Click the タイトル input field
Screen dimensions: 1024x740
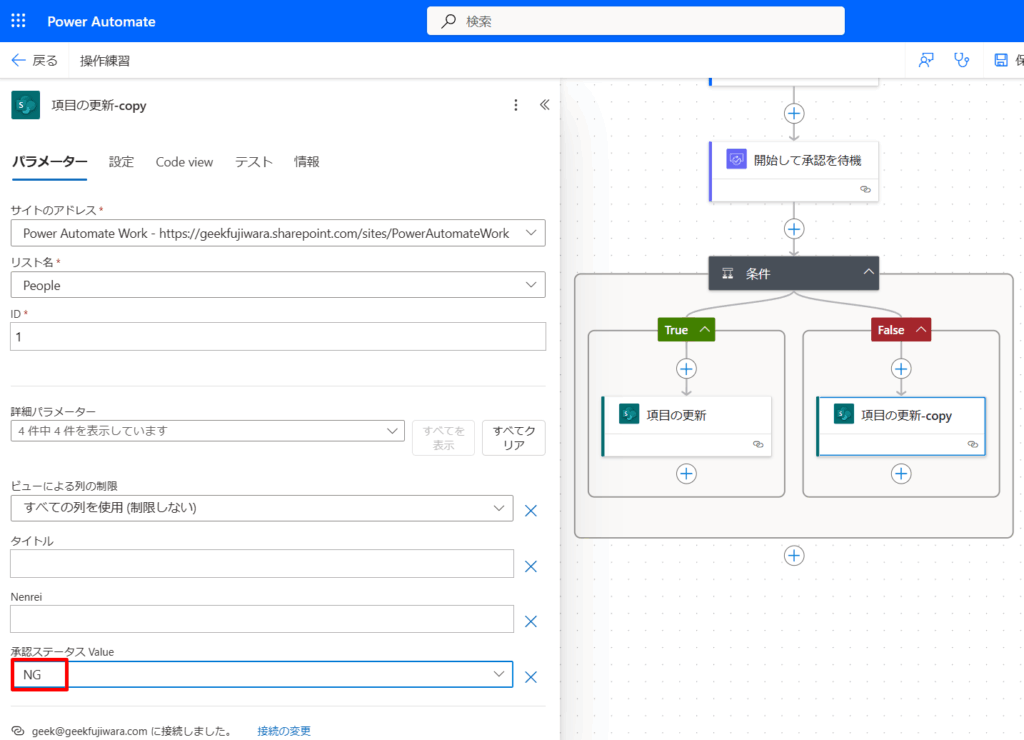[262, 564]
